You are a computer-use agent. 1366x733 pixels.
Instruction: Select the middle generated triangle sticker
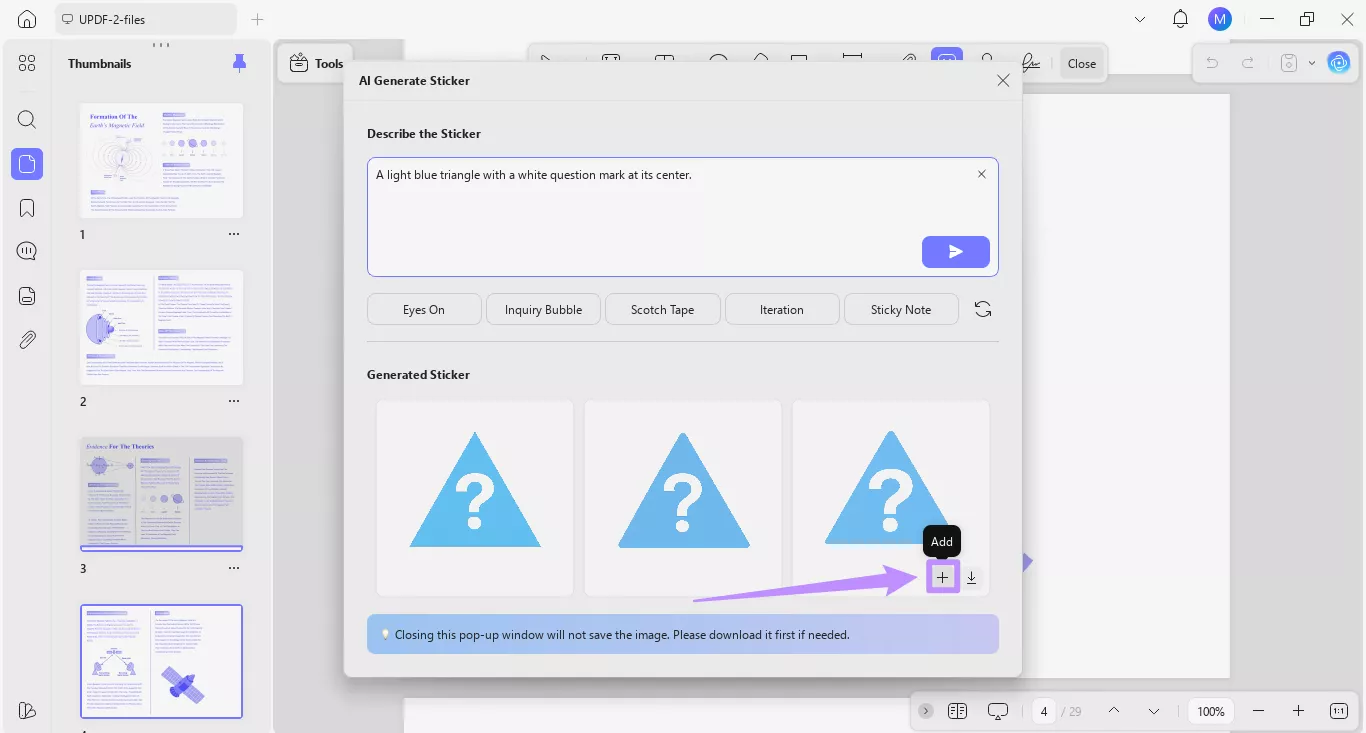683,498
